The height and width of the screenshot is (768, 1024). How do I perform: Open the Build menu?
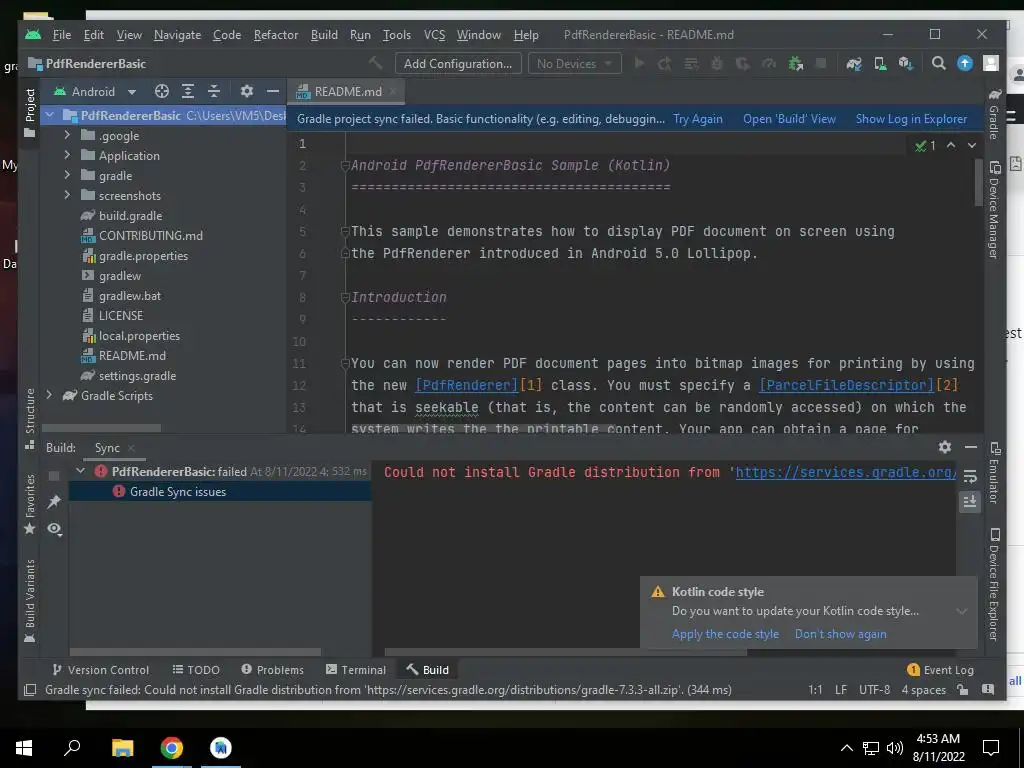(324, 35)
